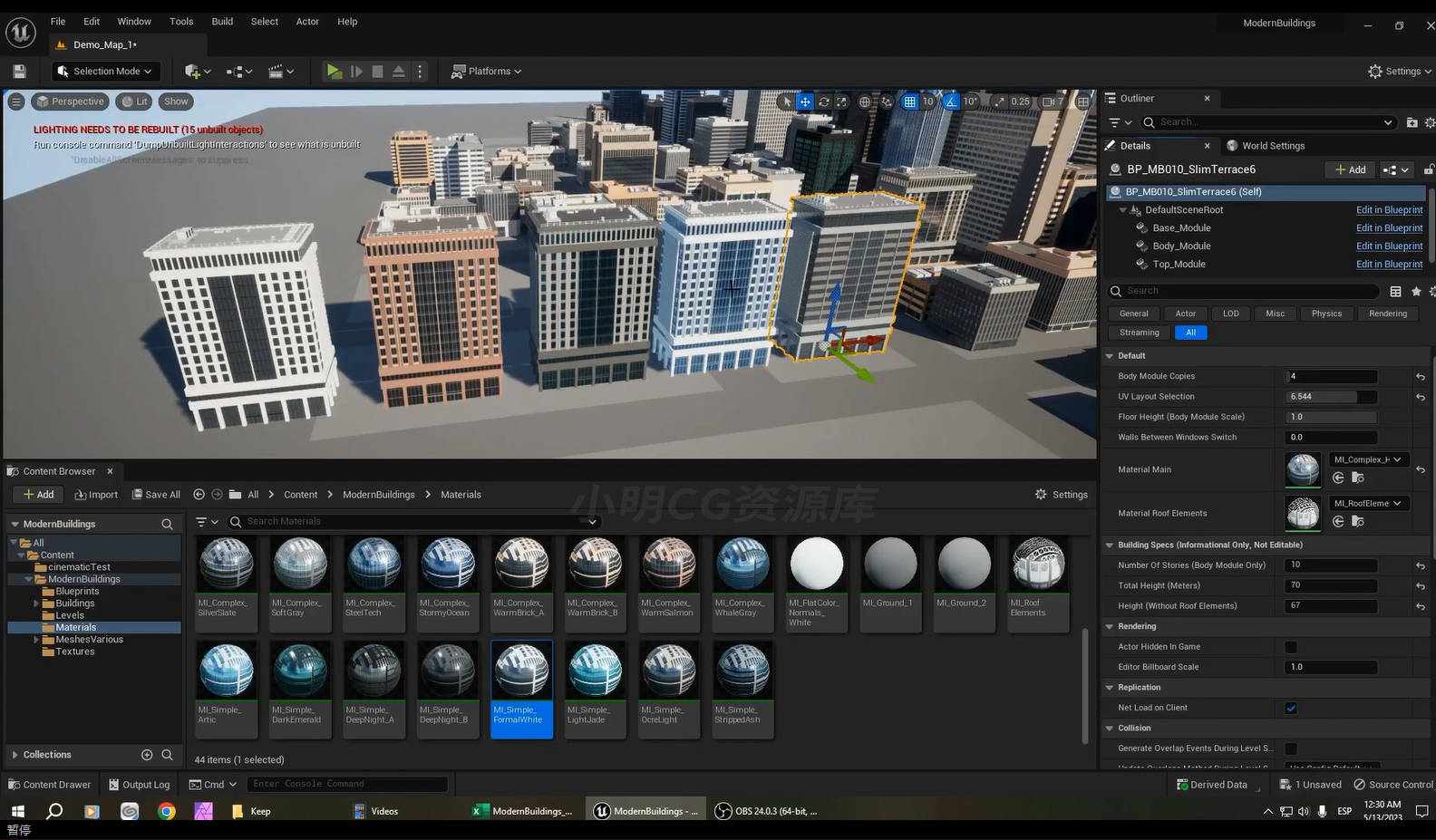The height and width of the screenshot is (840, 1436).
Task: Toggle Generate Overlap Events During Level Streaming checkbox
Action: click(x=1291, y=748)
